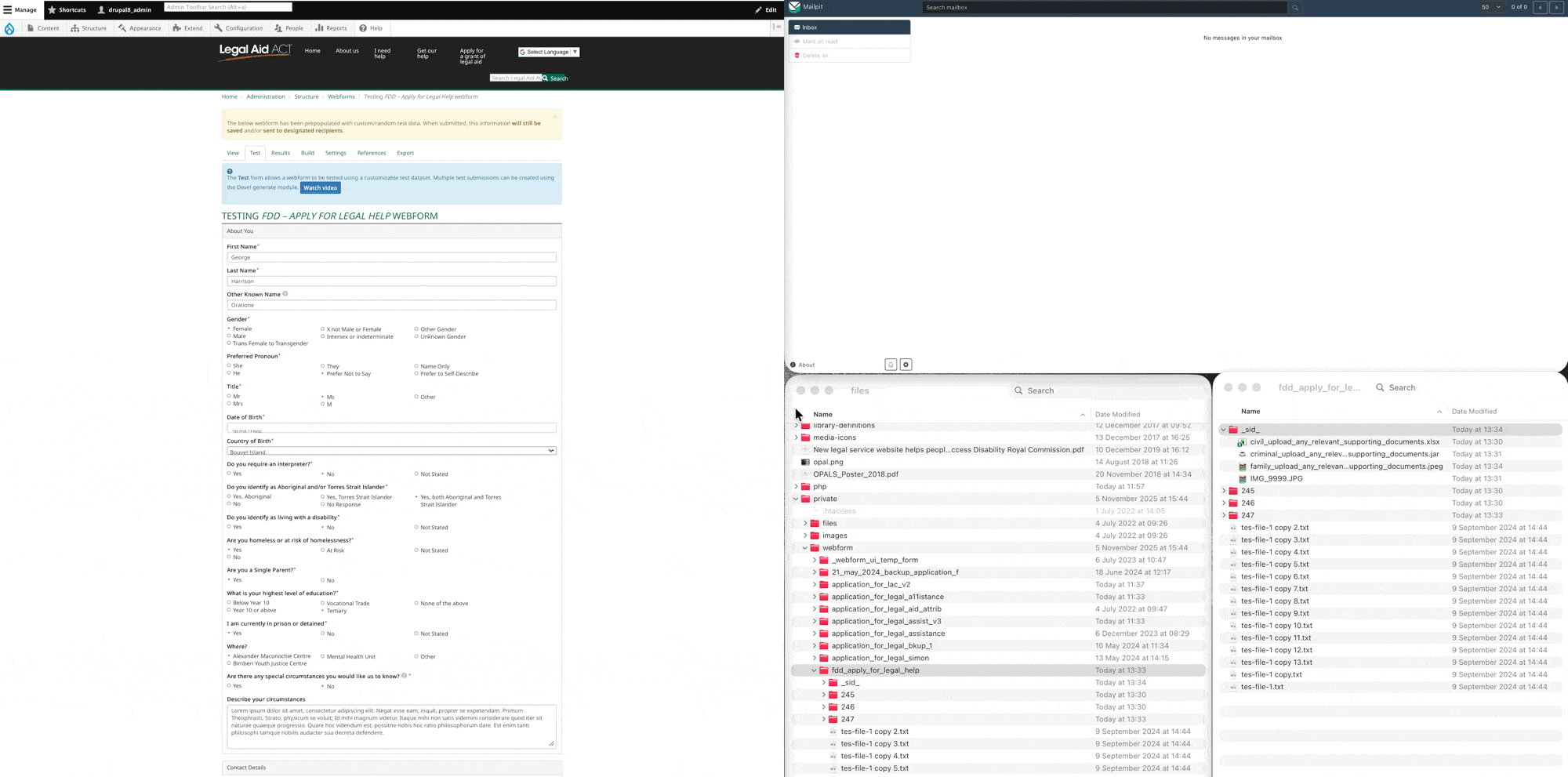1568x777 pixels.
Task: Open the Manage hamburger menu
Action: pyautogui.click(x=20, y=10)
